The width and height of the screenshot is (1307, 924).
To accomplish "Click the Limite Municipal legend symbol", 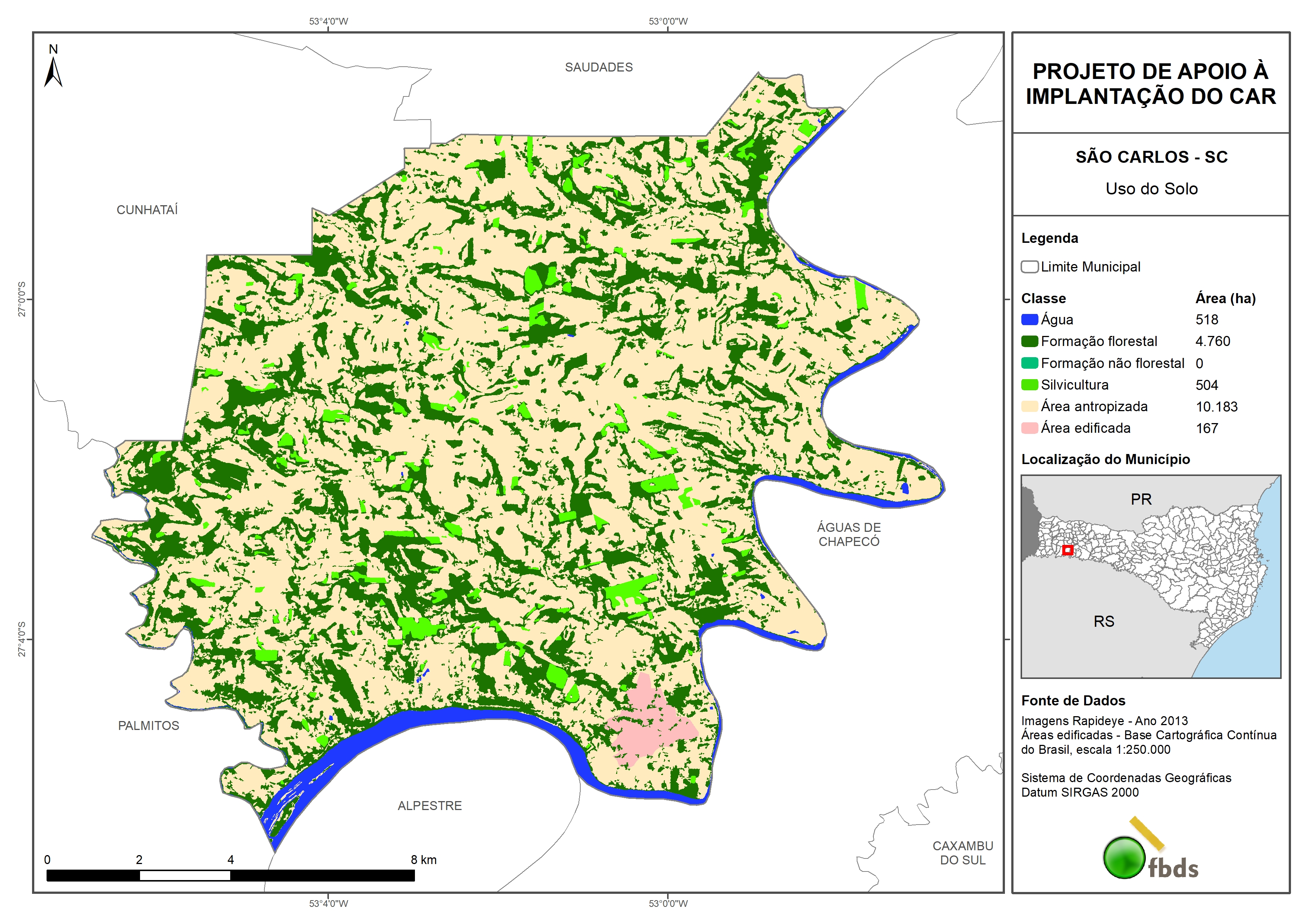I will 1029,267.
